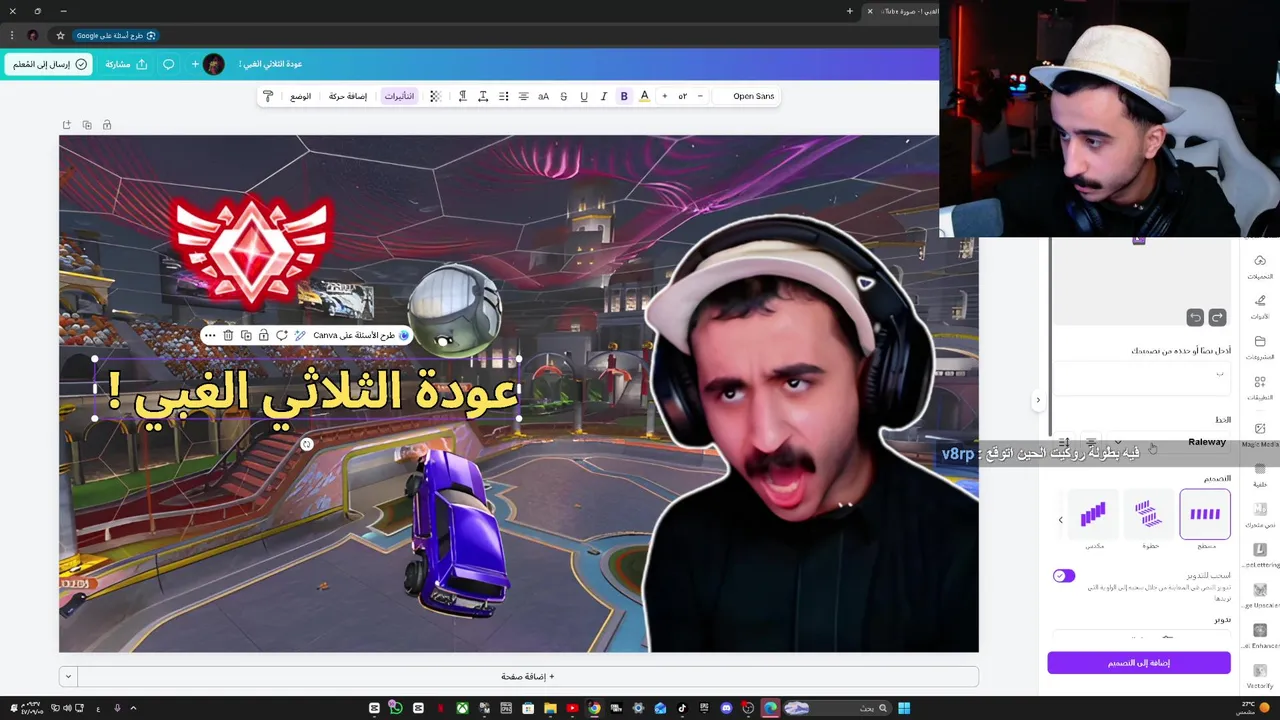1280x720 pixels.
Task: Delete the selected text with the trash icon
Action: pyautogui.click(x=228, y=335)
